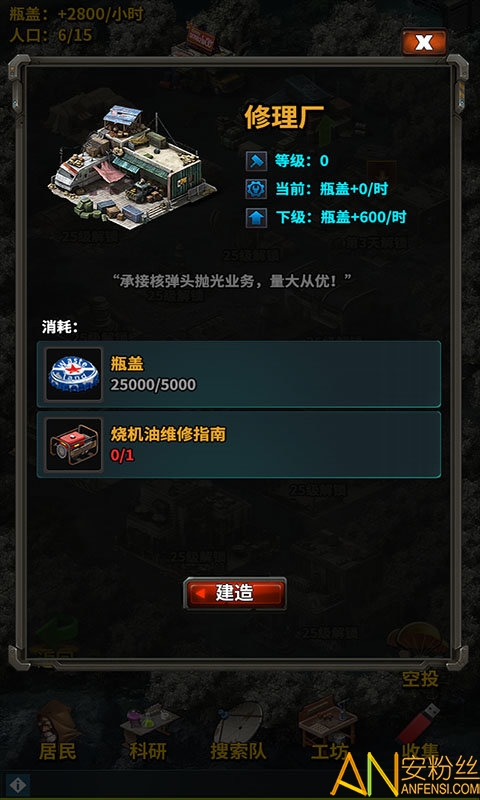Tap the 瓶盖 +2800/小时 income display
The height and width of the screenshot is (800, 480).
(x=77, y=14)
